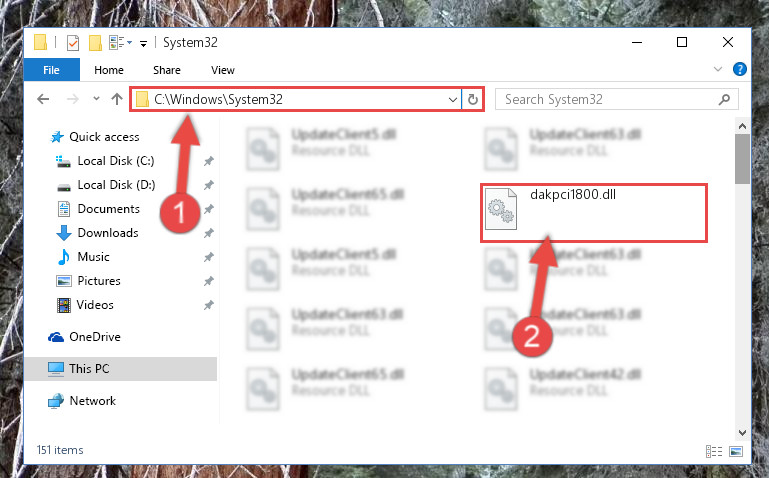This screenshot has width=769, height=478.
Task: Open the View ribbon tab
Action: 223,70
